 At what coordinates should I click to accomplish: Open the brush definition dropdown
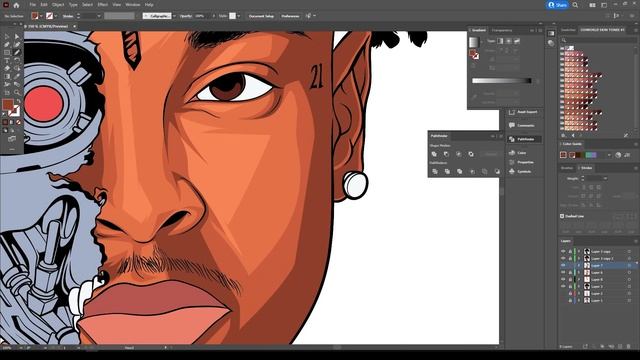(174, 16)
